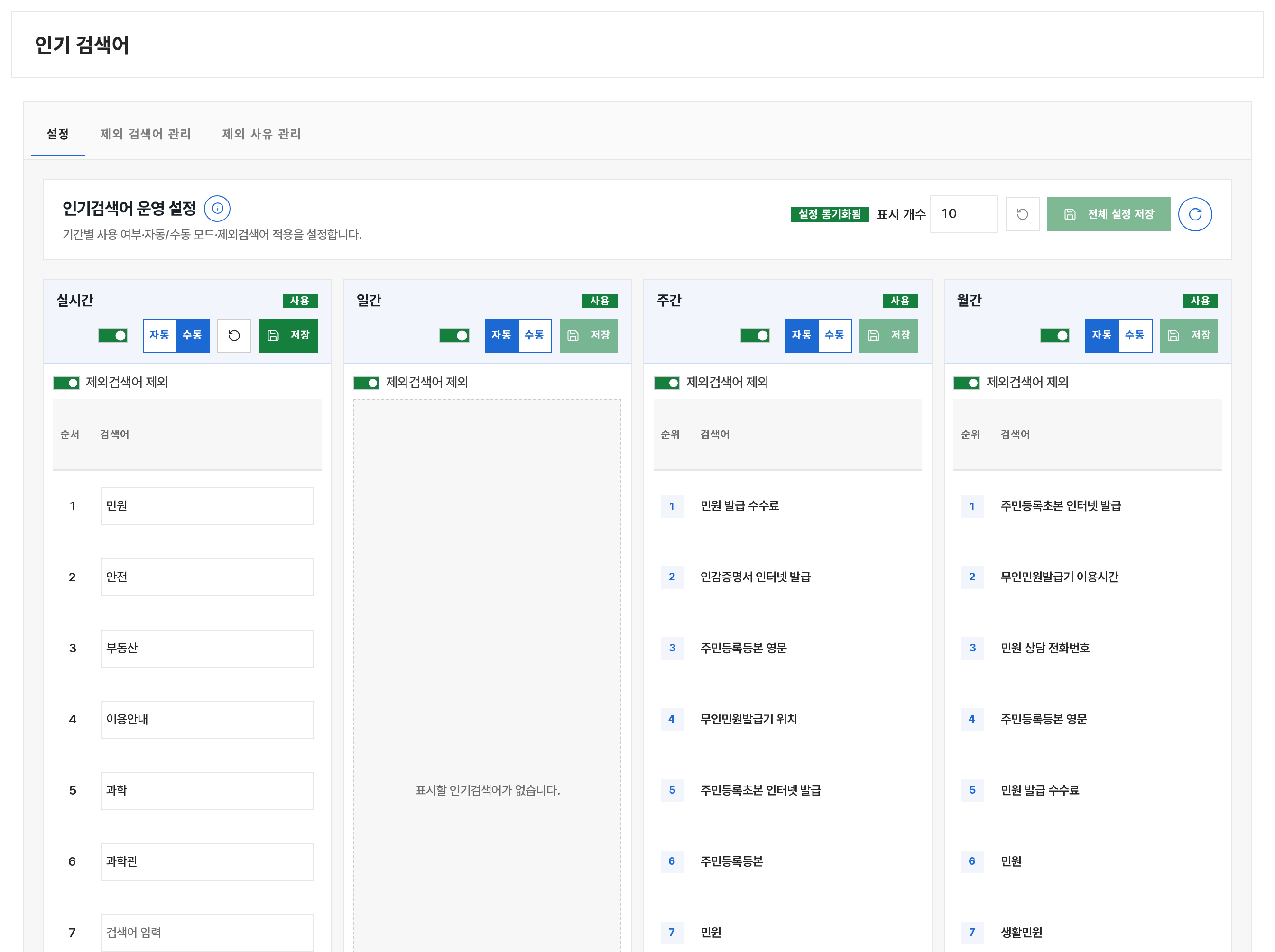Click the 표시 개수 number field
The image size is (1275, 952).
pos(963,214)
